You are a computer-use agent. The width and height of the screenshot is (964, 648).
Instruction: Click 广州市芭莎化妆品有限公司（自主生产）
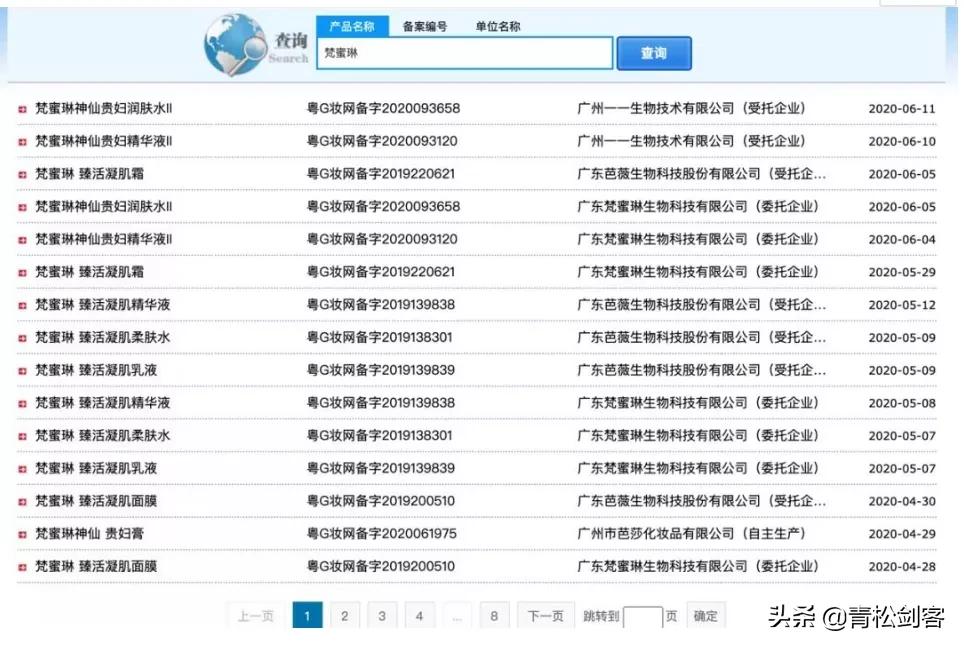691,534
